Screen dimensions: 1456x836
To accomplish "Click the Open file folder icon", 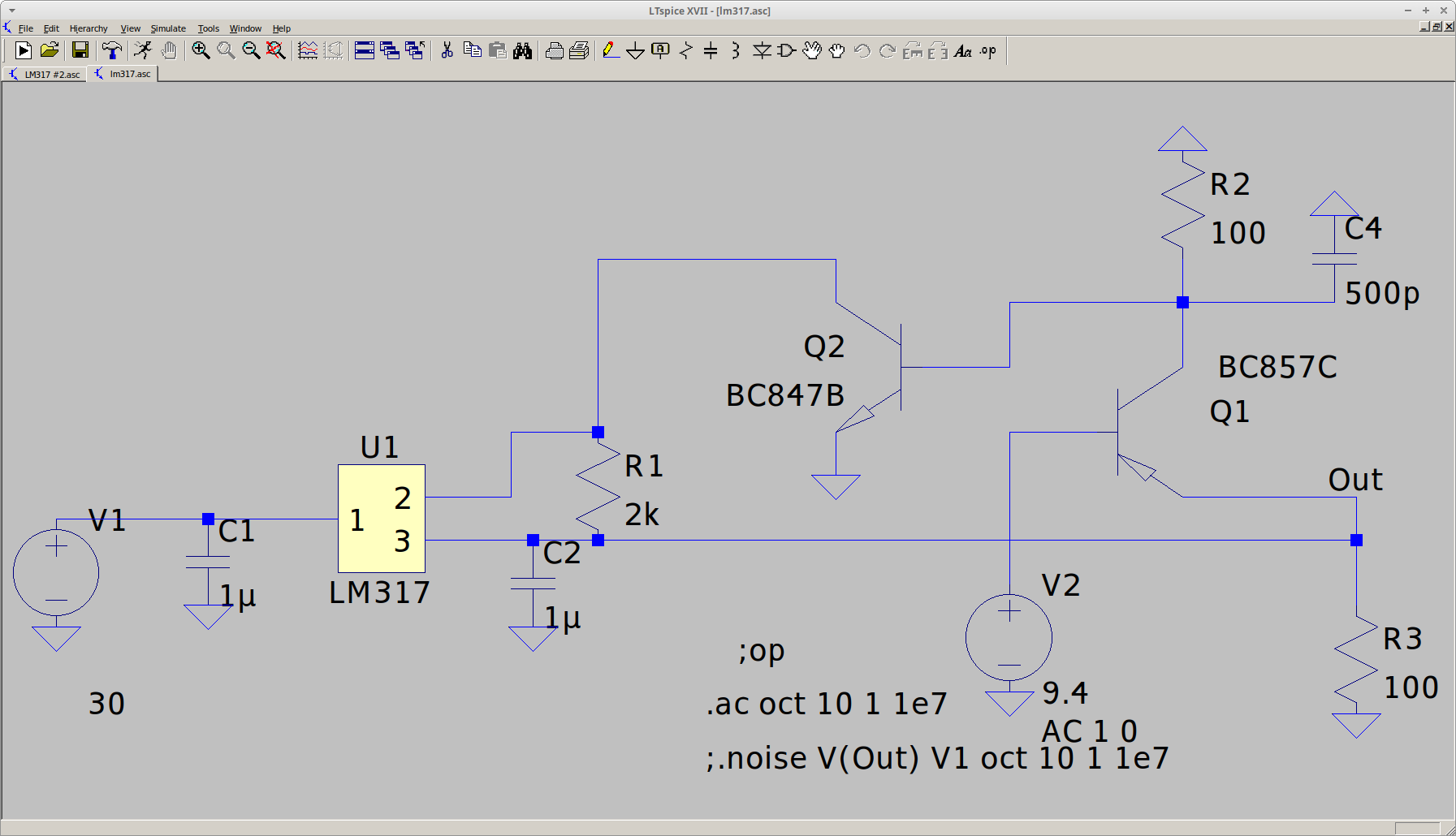I will pyautogui.click(x=50, y=50).
